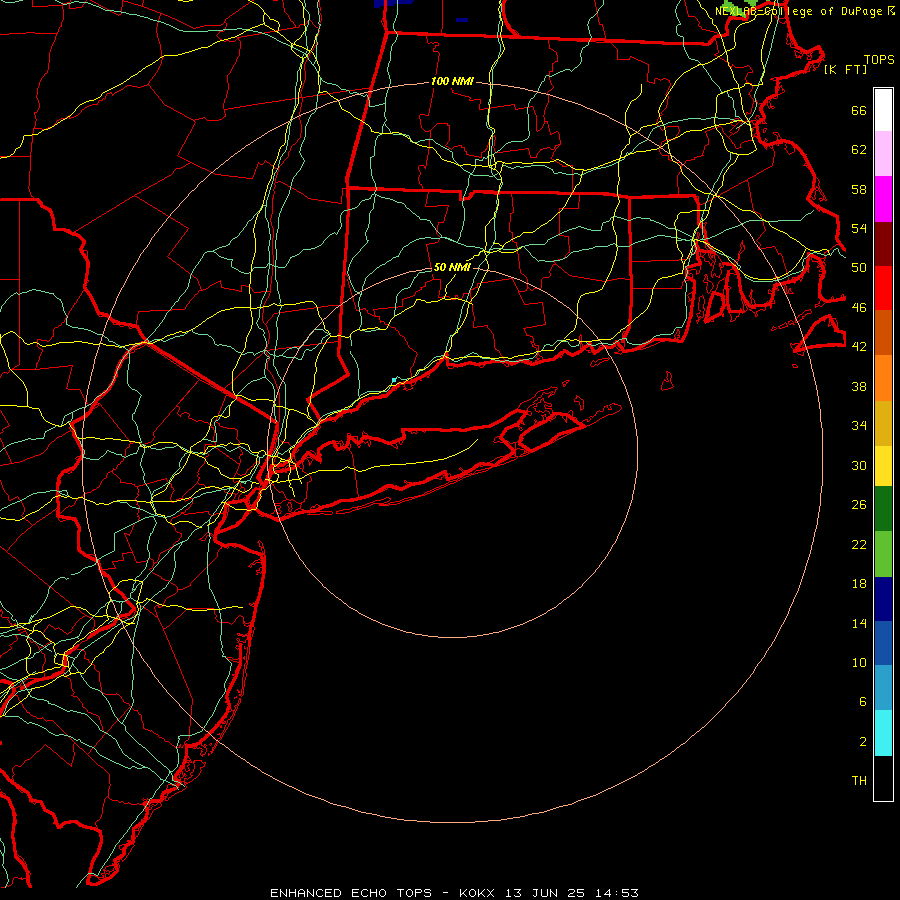900x900 pixels.
Task: Click the ENHANCED ECHO TOPS product title
Action: coord(351,893)
